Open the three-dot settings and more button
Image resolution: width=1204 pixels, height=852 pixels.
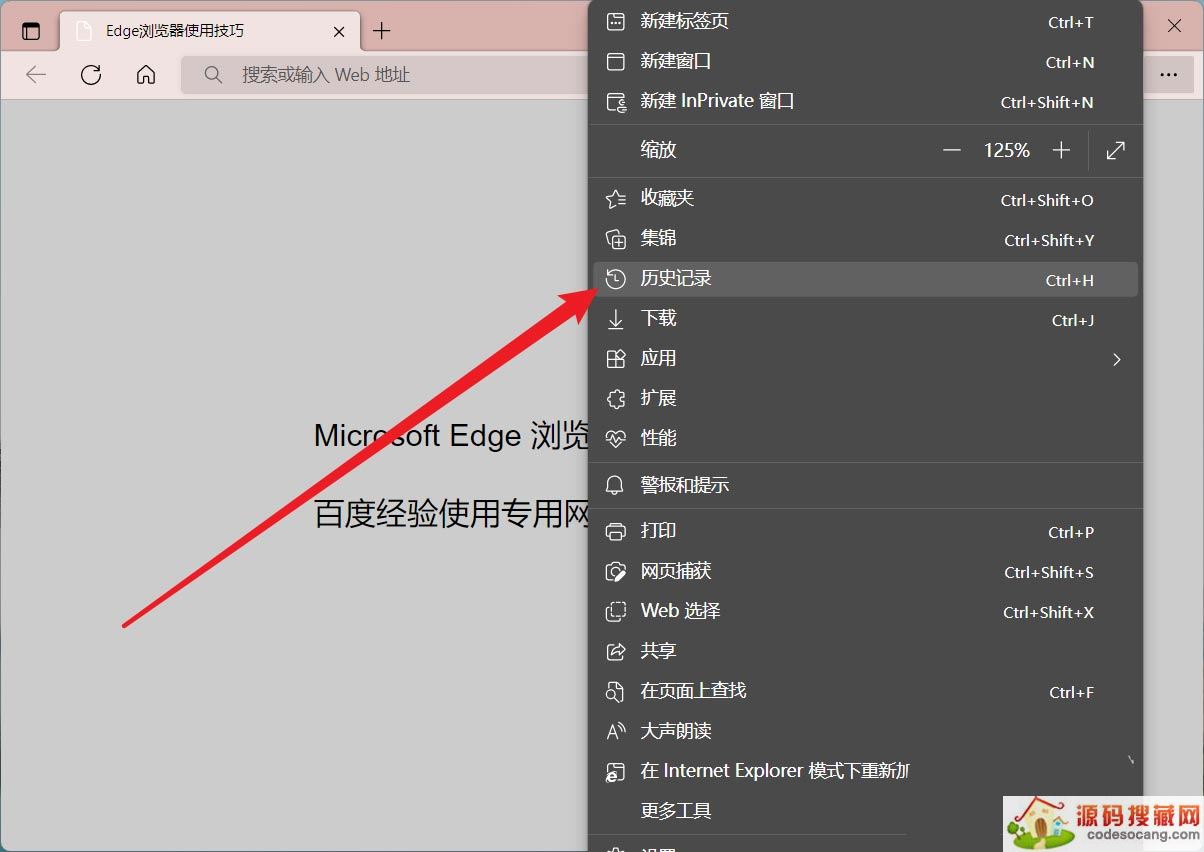click(x=1168, y=75)
